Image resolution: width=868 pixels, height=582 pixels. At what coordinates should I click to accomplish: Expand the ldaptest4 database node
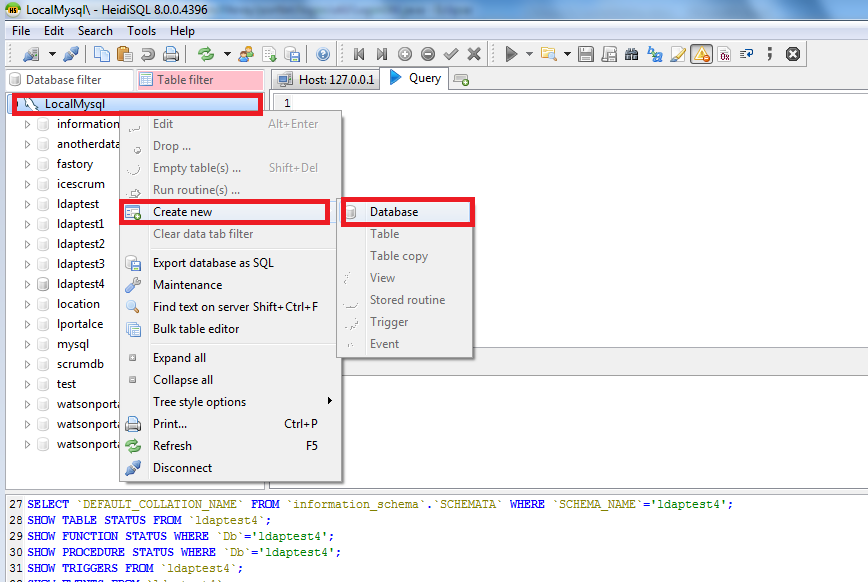click(27, 285)
